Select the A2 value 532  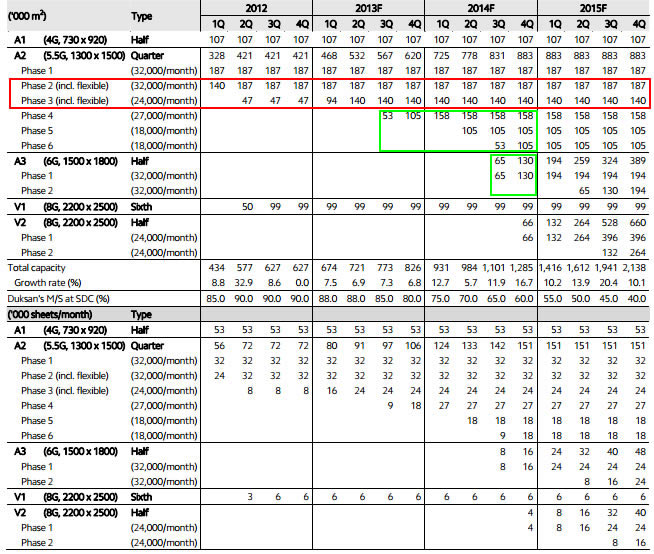point(357,55)
